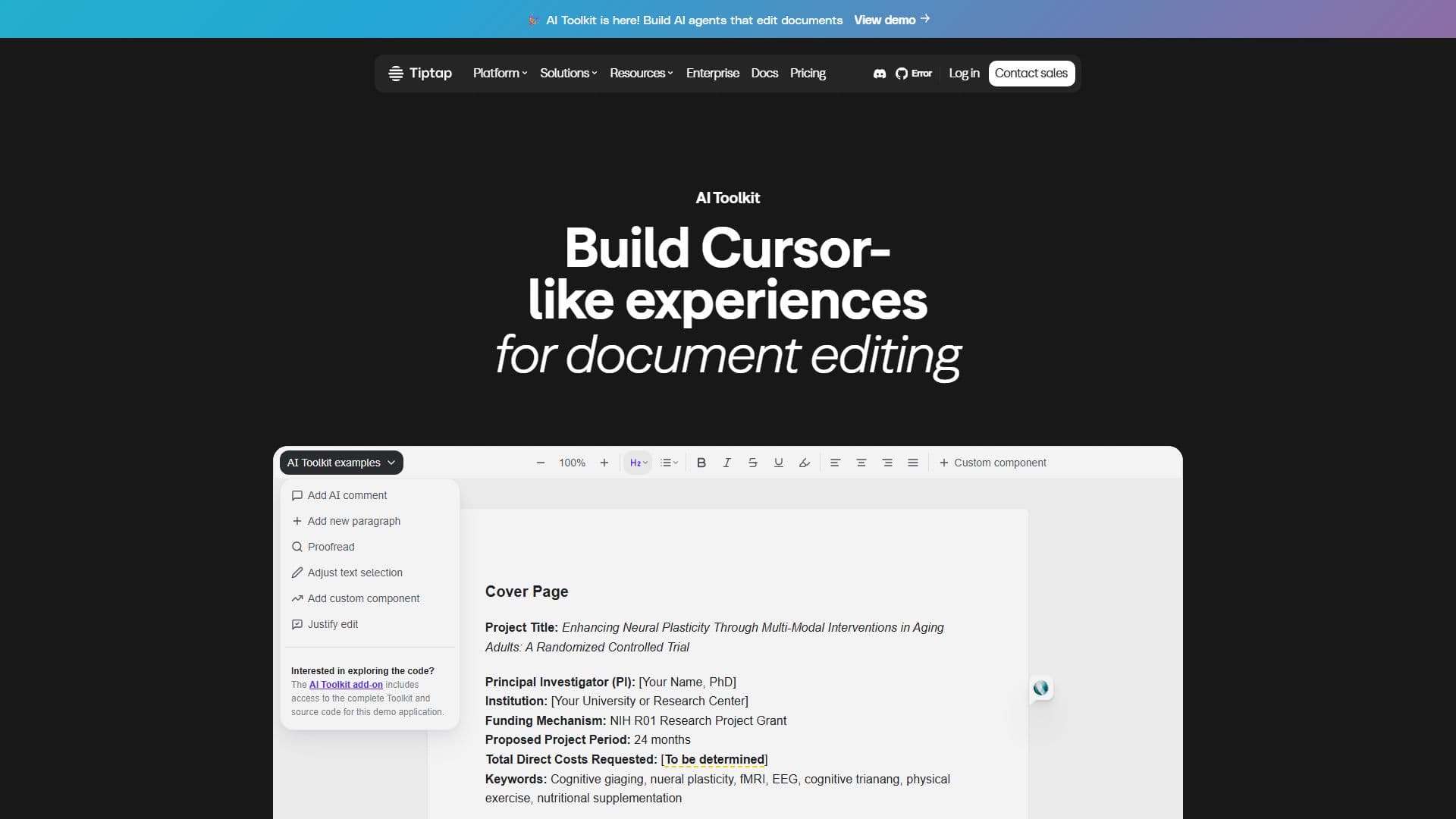Click '[Your University or Research Center]' text

[649, 701]
